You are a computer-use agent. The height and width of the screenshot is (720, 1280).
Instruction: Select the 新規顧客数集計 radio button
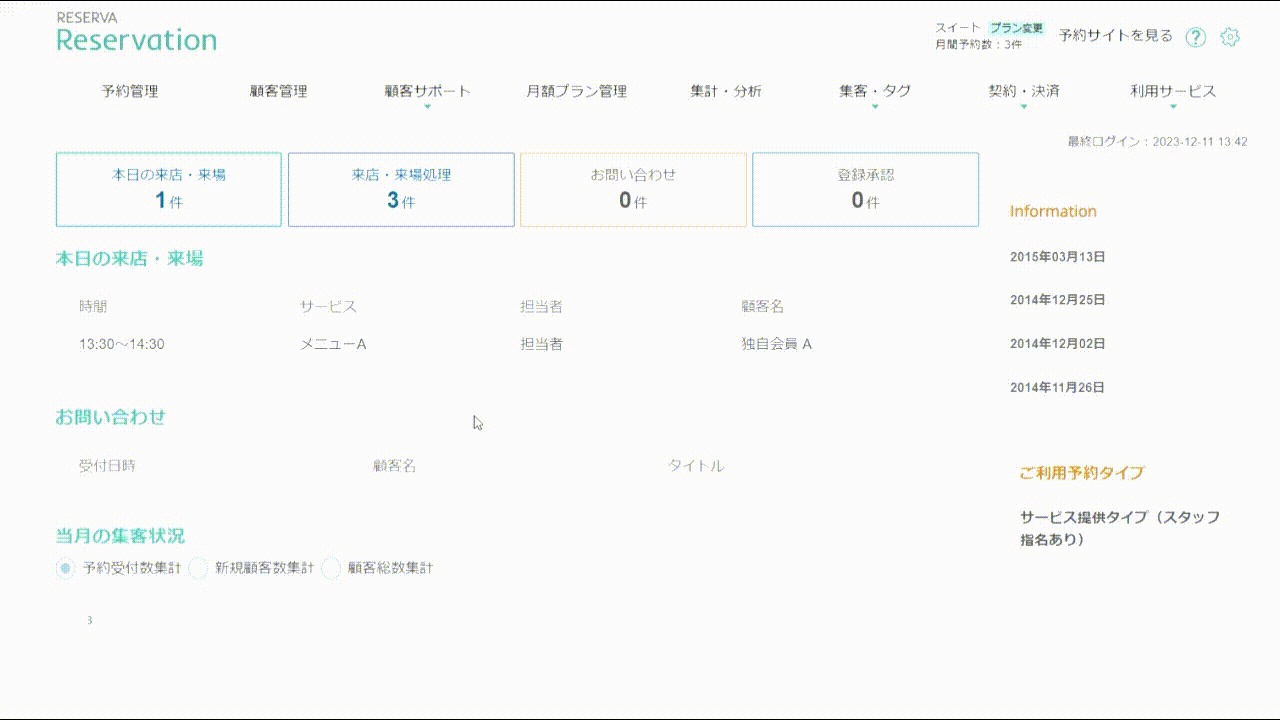(x=198, y=568)
